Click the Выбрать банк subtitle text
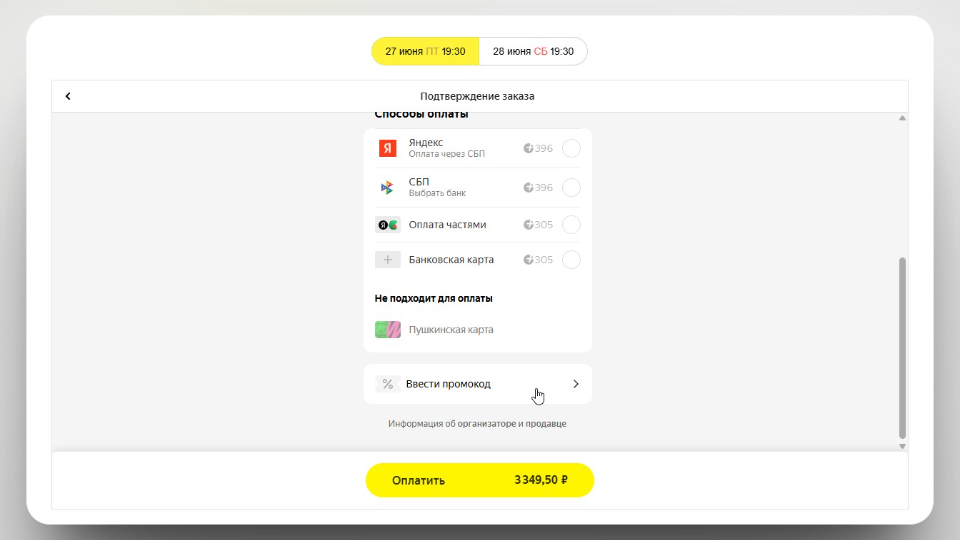Image resolution: width=960 pixels, height=540 pixels. pos(437,193)
